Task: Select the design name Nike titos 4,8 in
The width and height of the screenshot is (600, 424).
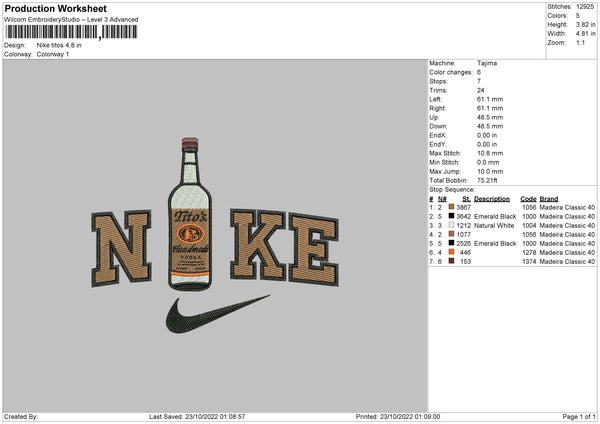Action: tap(59, 45)
